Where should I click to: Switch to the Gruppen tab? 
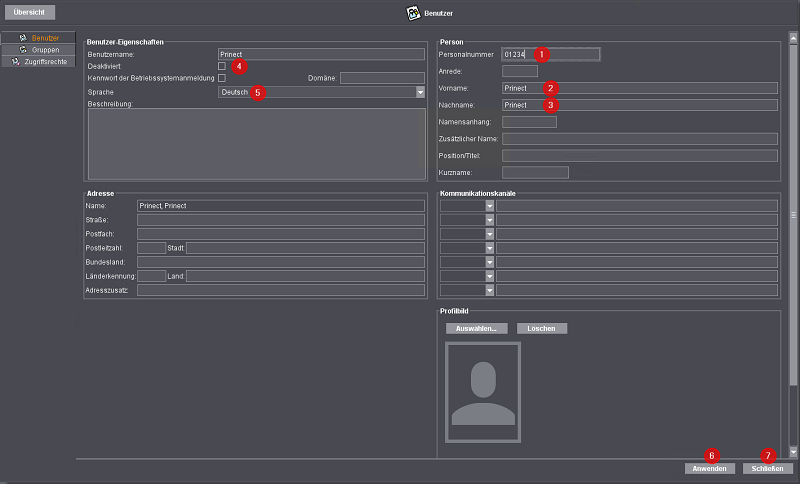tap(38, 49)
